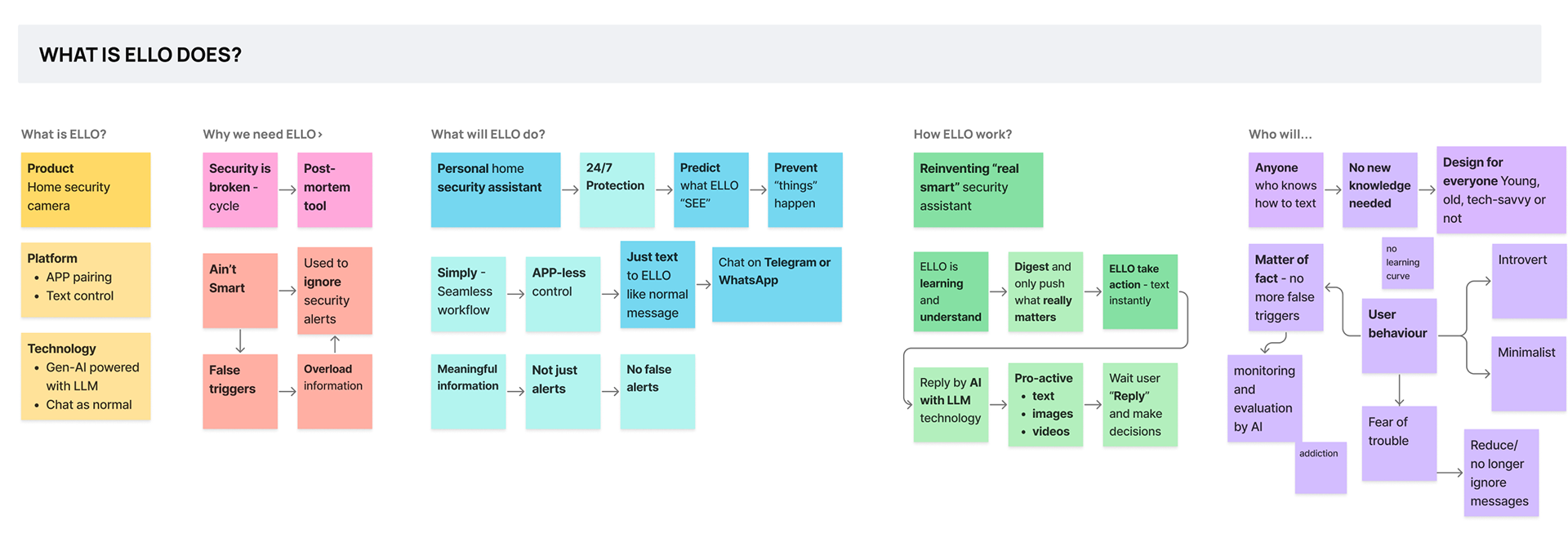Select the 'Predict what ELLO SEE' note

[711, 189]
